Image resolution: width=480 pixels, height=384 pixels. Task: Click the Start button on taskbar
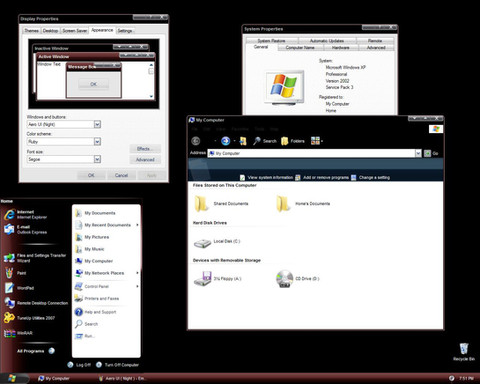pyautogui.click(x=12, y=378)
